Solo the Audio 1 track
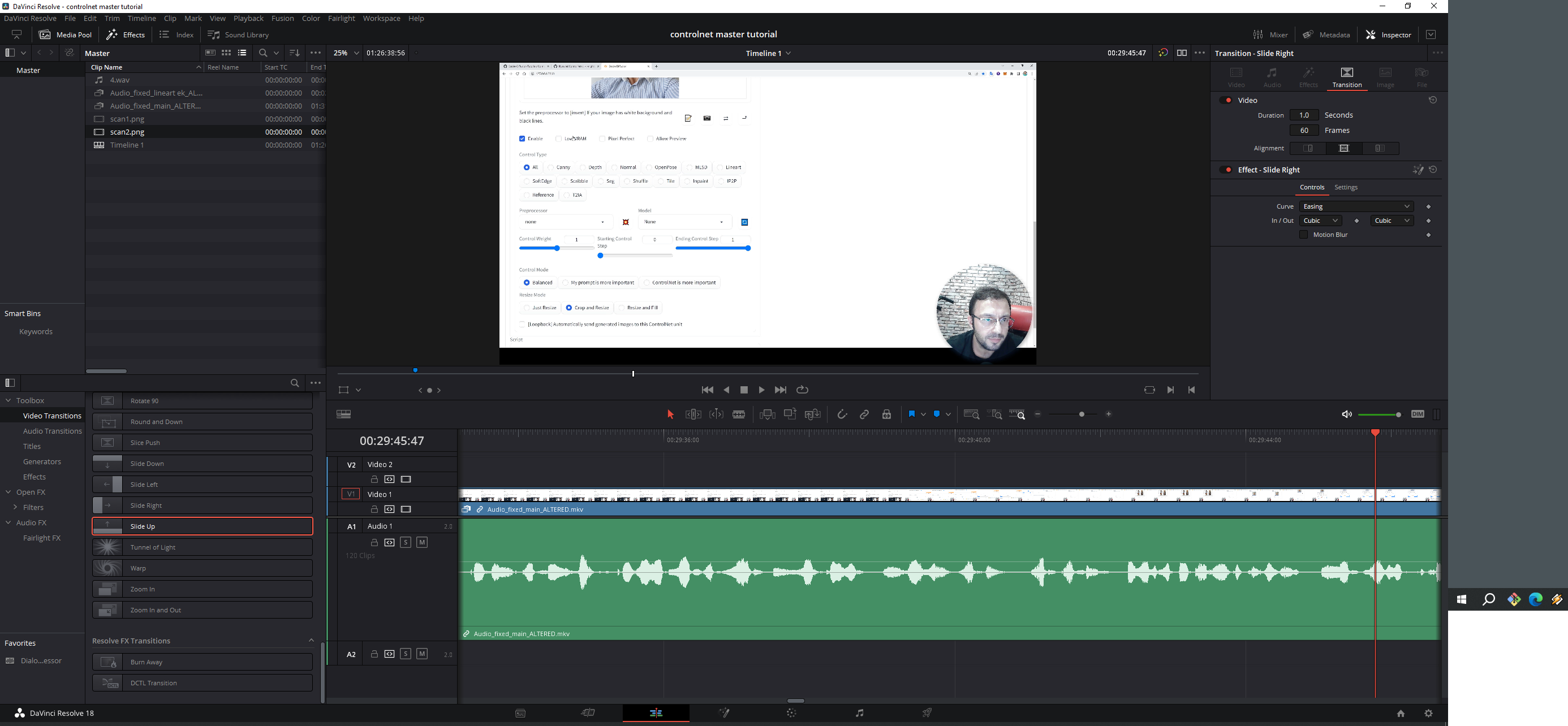The width and height of the screenshot is (1568, 726). click(x=406, y=542)
